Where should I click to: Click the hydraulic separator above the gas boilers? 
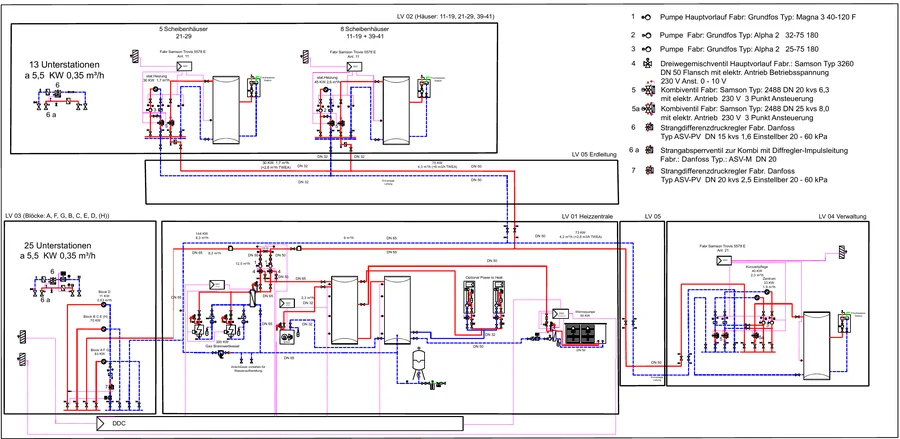click(253, 298)
